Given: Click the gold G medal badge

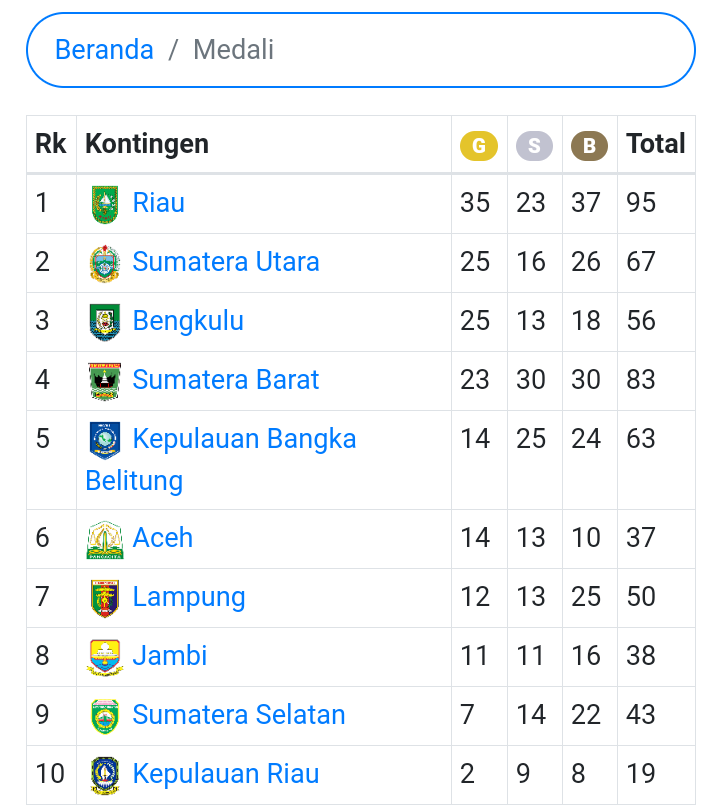Looking at the screenshot, I should 478,146.
